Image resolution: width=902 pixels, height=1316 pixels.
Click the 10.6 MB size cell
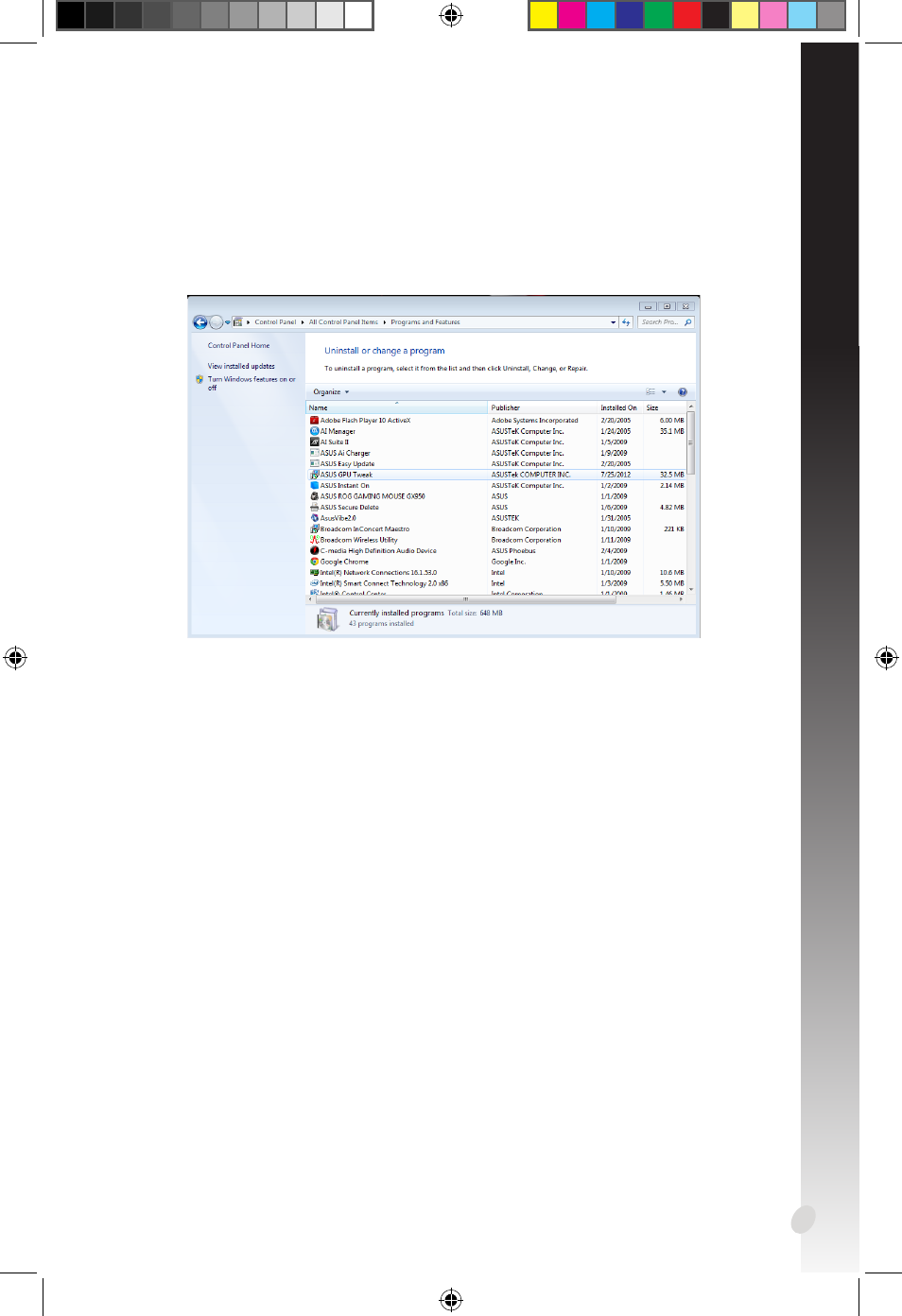(x=672, y=573)
